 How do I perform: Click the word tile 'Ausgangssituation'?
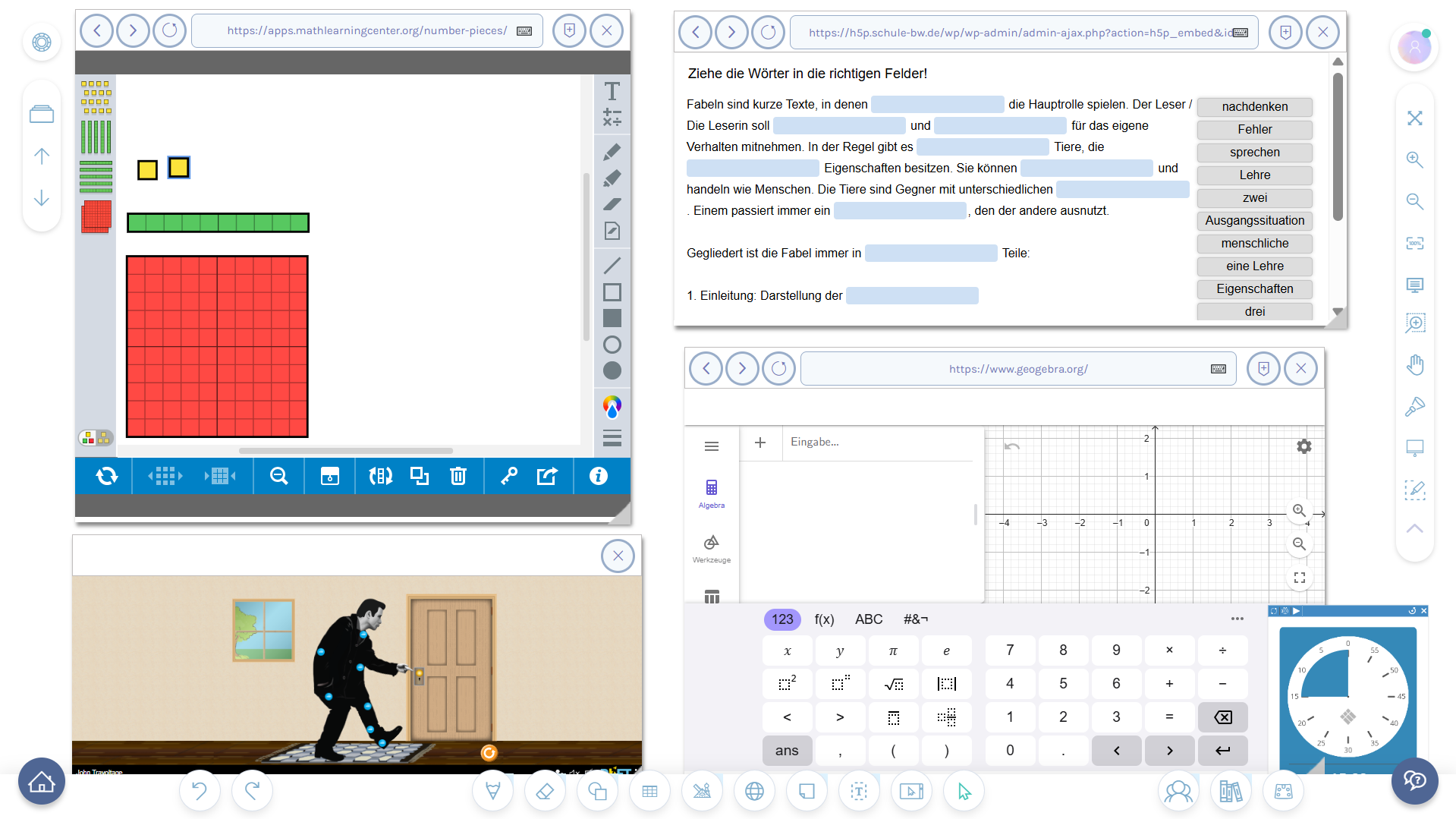click(x=1255, y=221)
